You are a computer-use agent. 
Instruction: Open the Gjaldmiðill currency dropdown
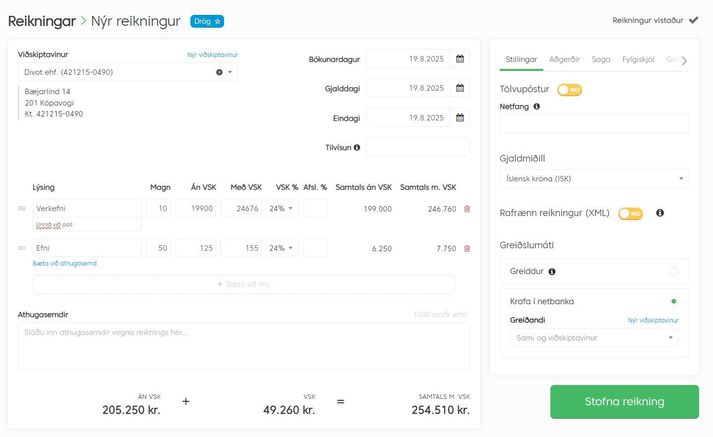pyautogui.click(x=594, y=179)
